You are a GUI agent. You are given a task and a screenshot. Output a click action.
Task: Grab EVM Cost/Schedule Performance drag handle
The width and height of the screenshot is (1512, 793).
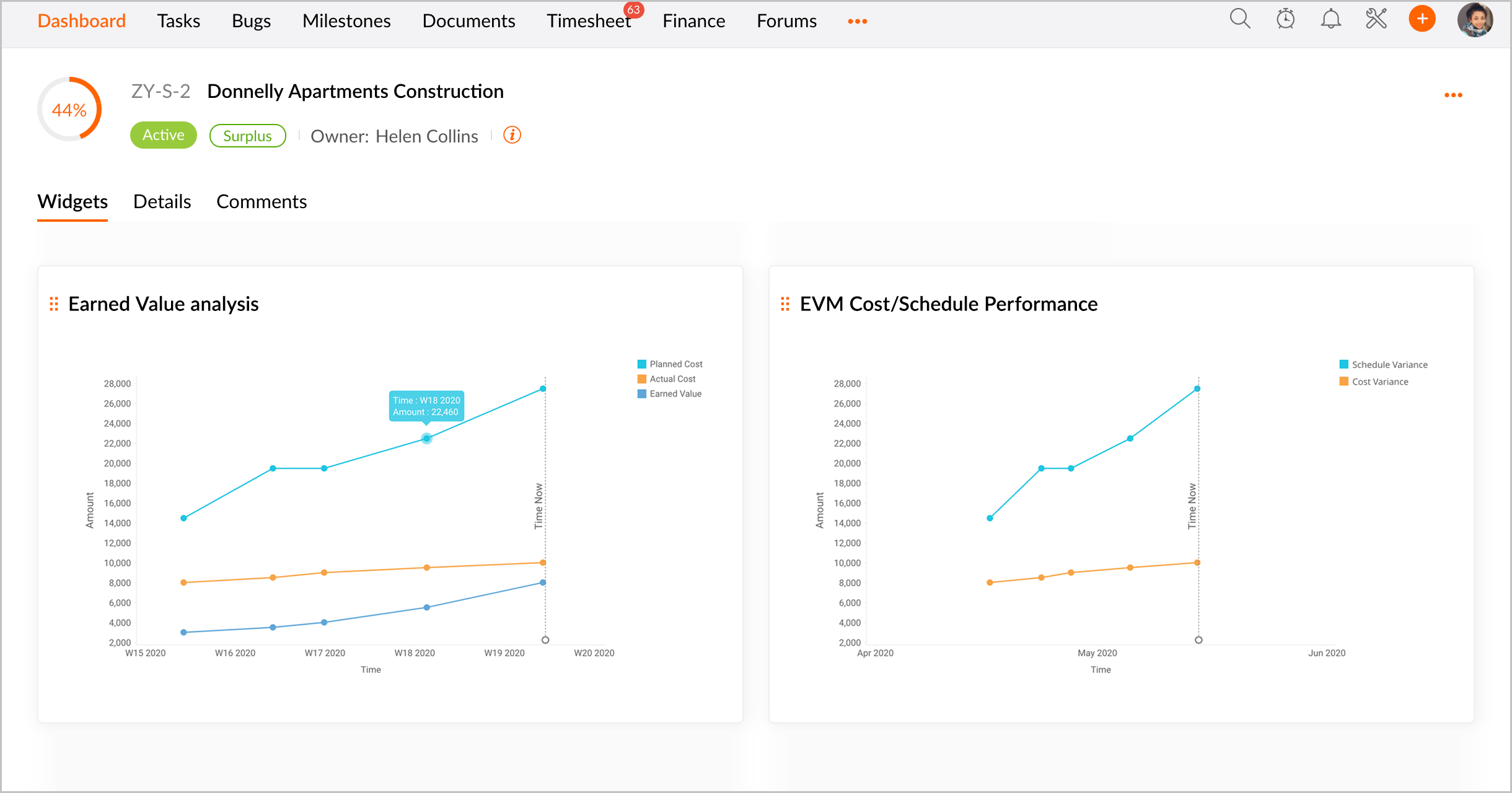(785, 304)
